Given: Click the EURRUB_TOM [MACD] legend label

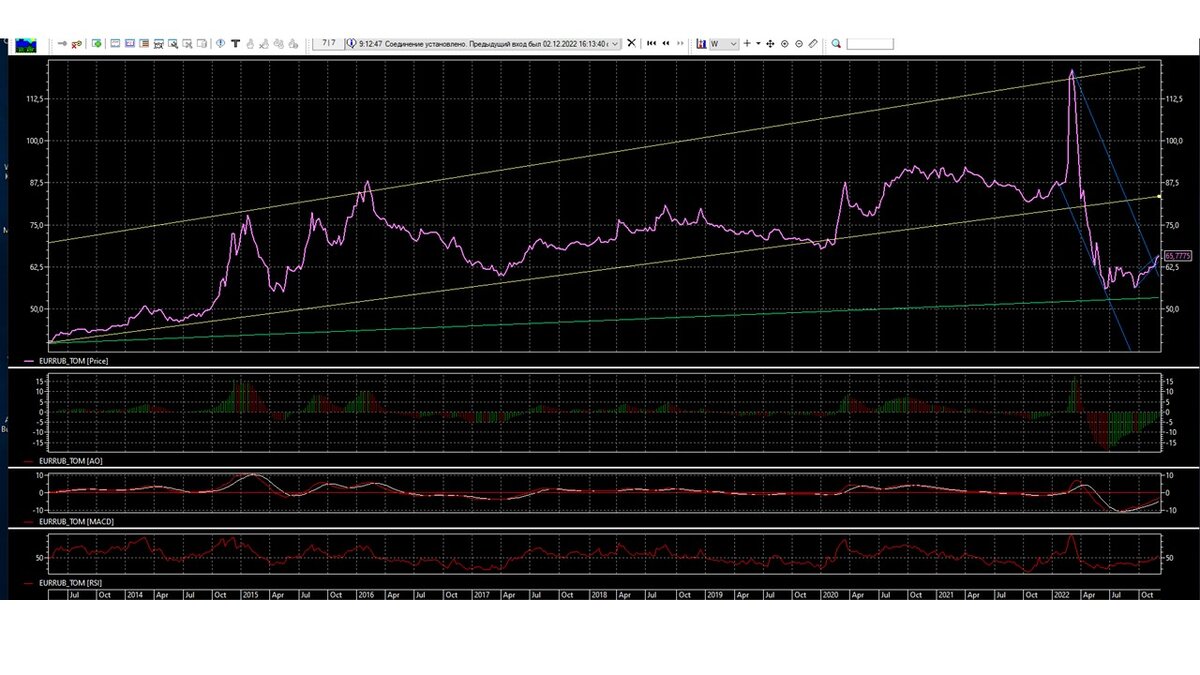Looking at the screenshot, I should pyautogui.click(x=75, y=522).
